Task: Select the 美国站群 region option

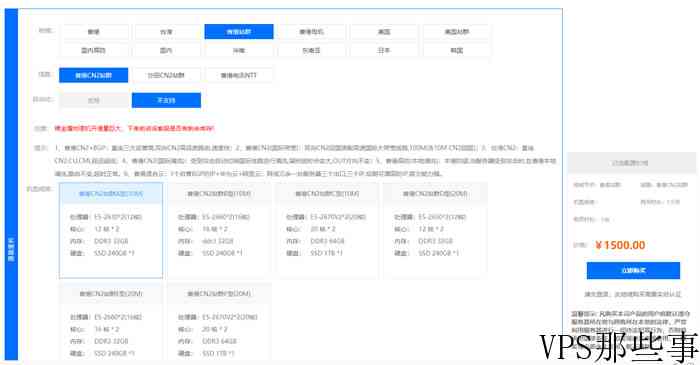Action: 457,32
